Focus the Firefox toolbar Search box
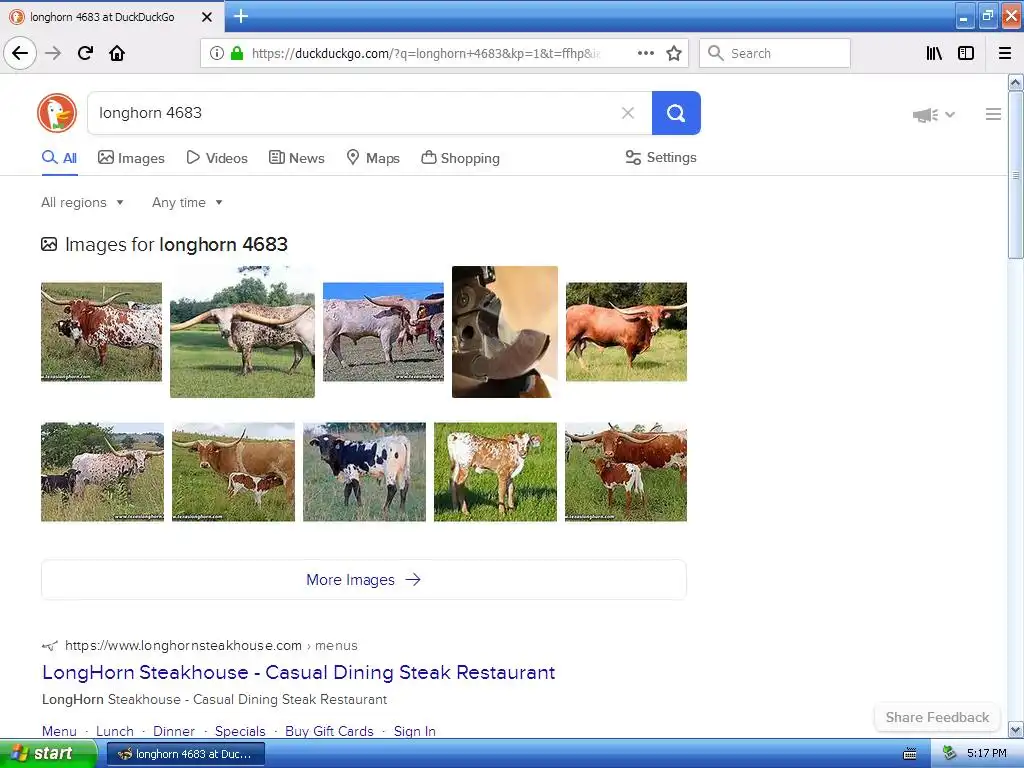The image size is (1024, 768). (775, 53)
